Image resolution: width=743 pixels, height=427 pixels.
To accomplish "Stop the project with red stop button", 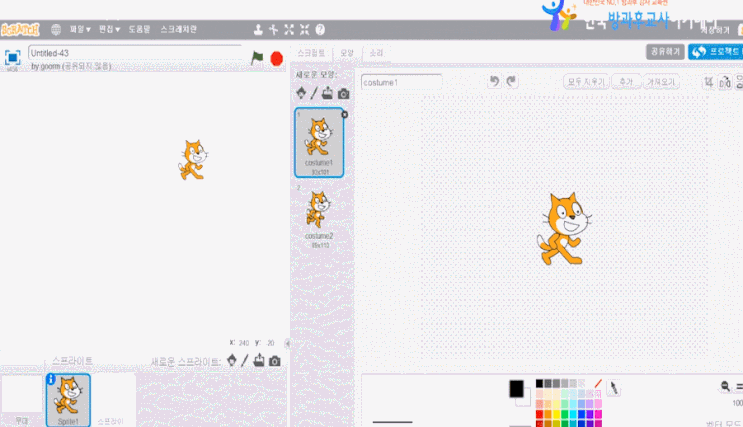I will tap(277, 59).
